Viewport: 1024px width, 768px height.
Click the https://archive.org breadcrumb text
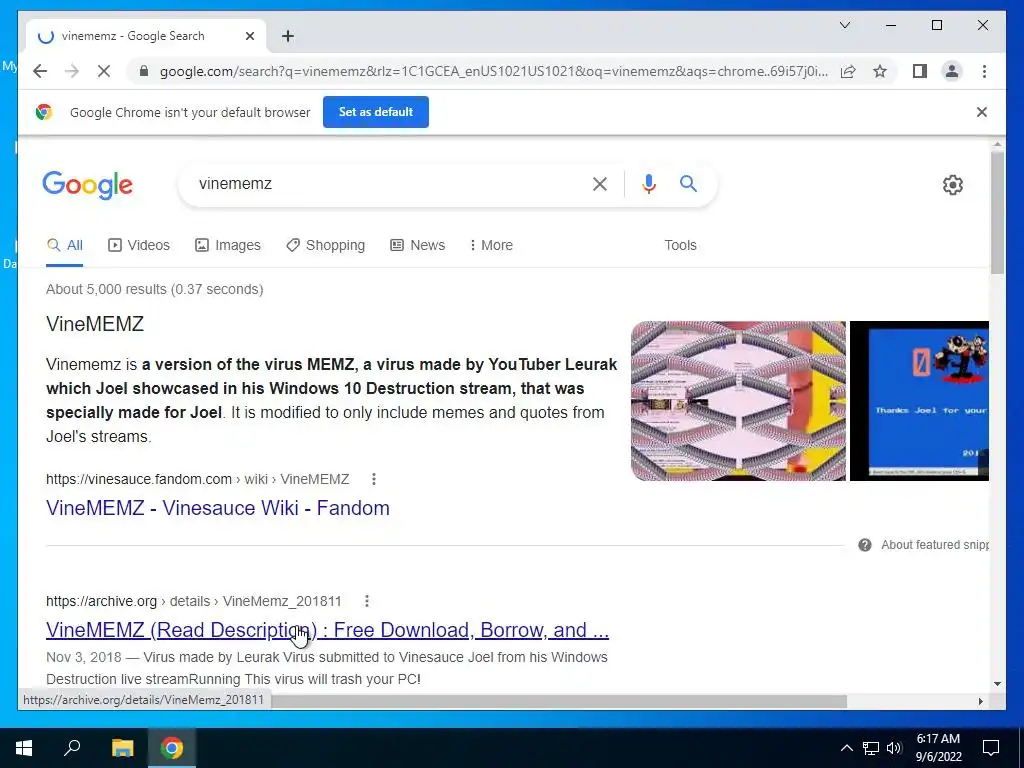pos(101,601)
